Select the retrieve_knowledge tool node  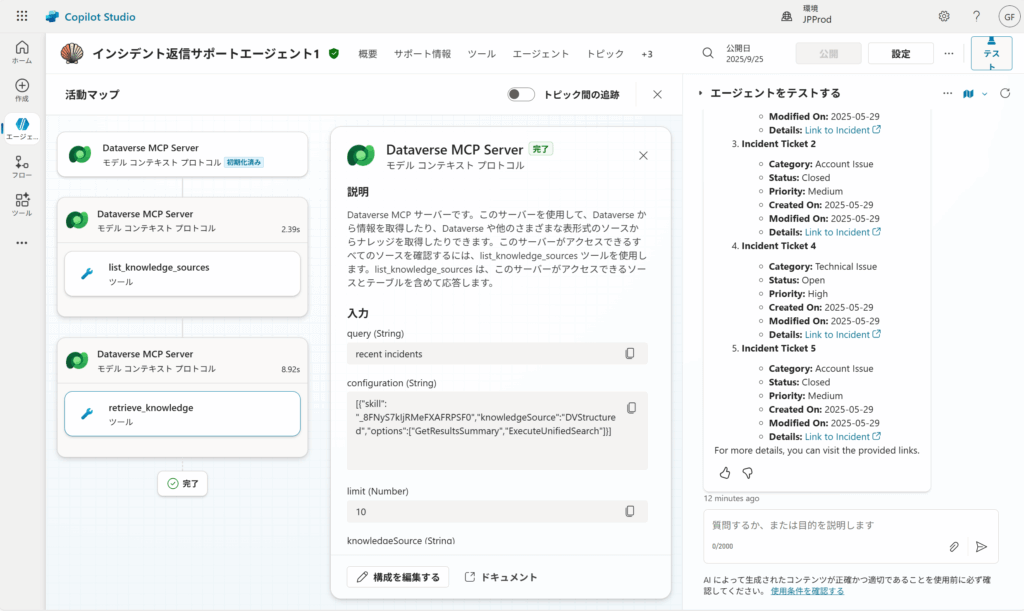[x=182, y=413]
